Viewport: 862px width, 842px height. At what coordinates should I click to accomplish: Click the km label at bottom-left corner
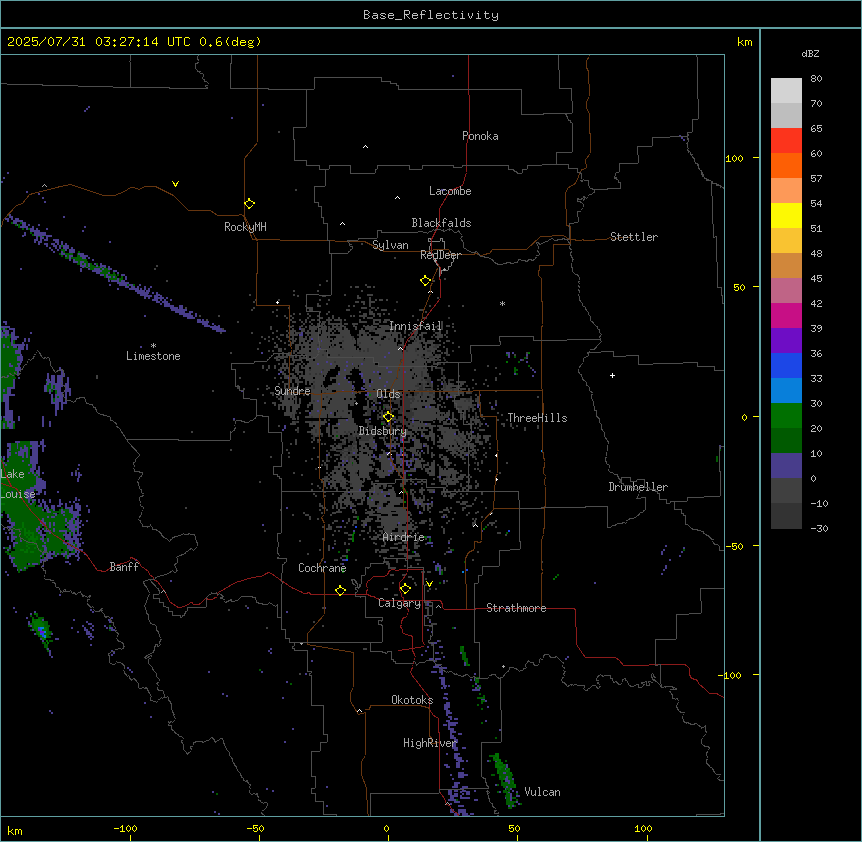click(15, 831)
